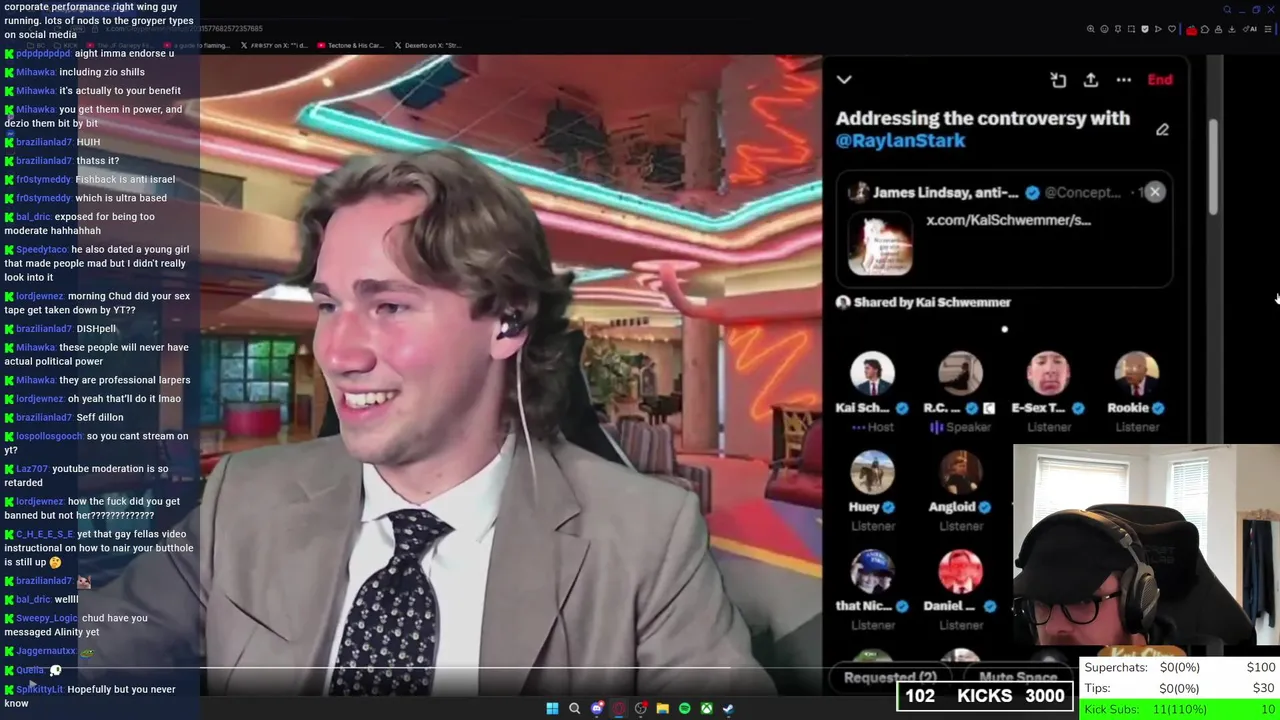1280x720 pixels.
Task: Click browser title bar search icon
Action: (x=1227, y=10)
